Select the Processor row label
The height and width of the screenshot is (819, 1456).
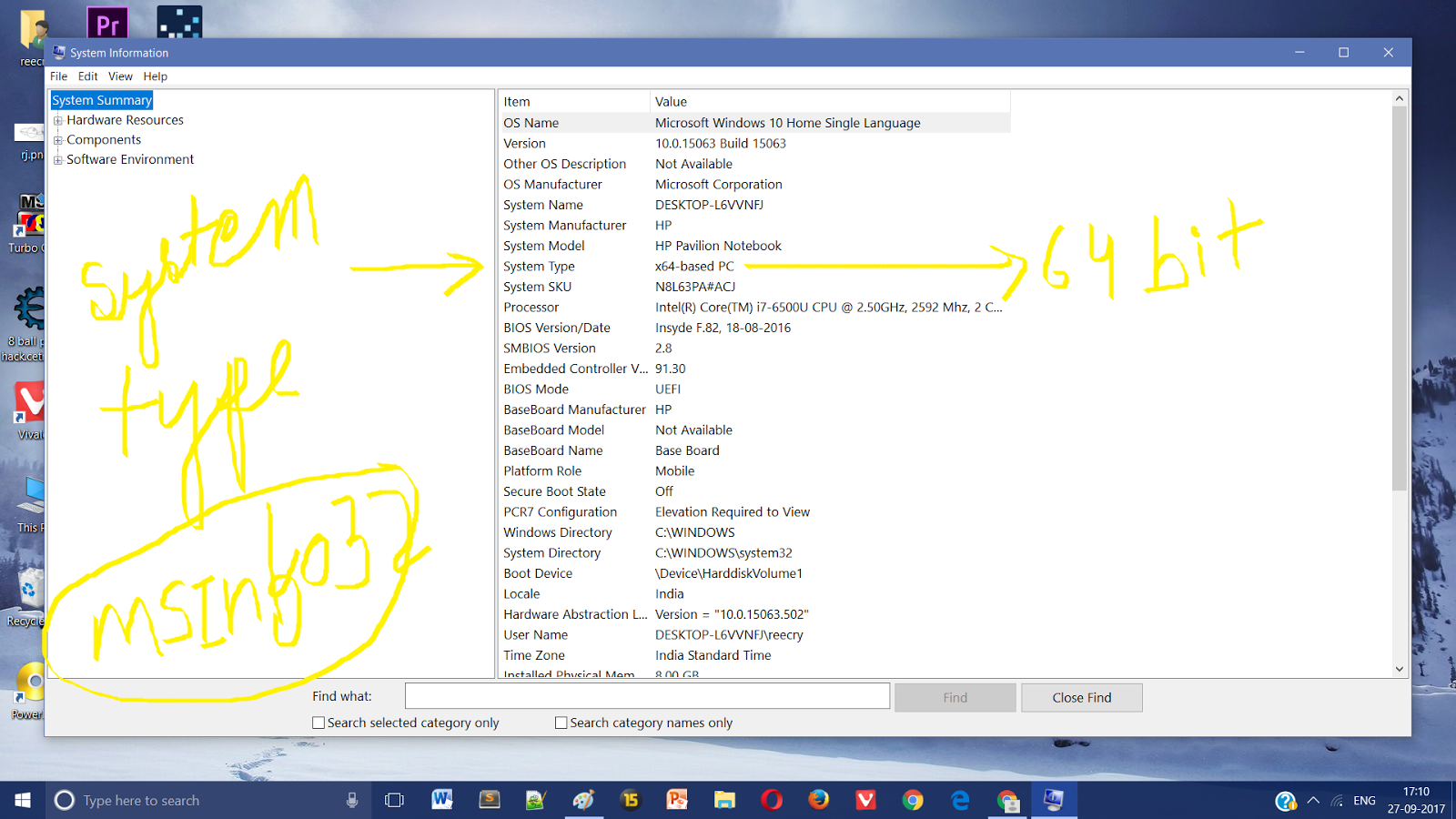(531, 308)
